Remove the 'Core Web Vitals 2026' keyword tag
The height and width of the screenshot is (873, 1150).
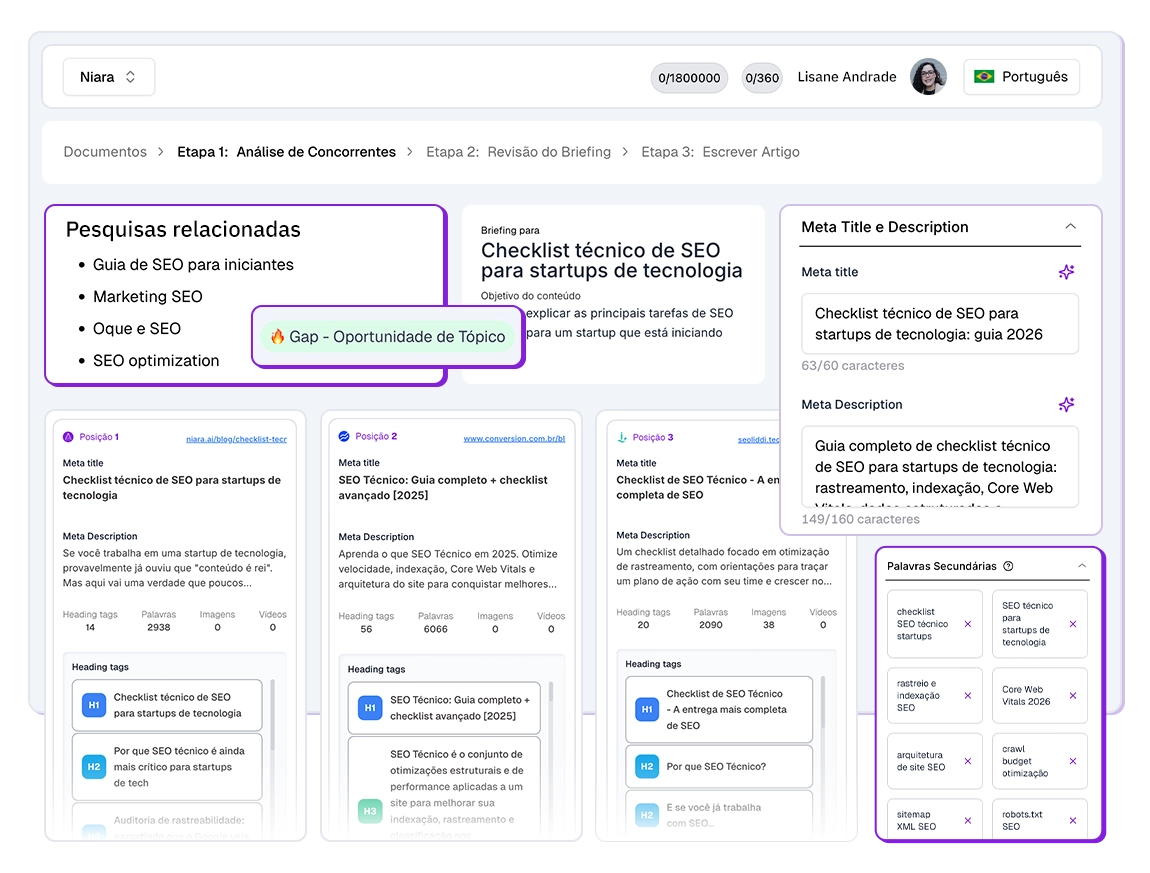(x=1073, y=696)
